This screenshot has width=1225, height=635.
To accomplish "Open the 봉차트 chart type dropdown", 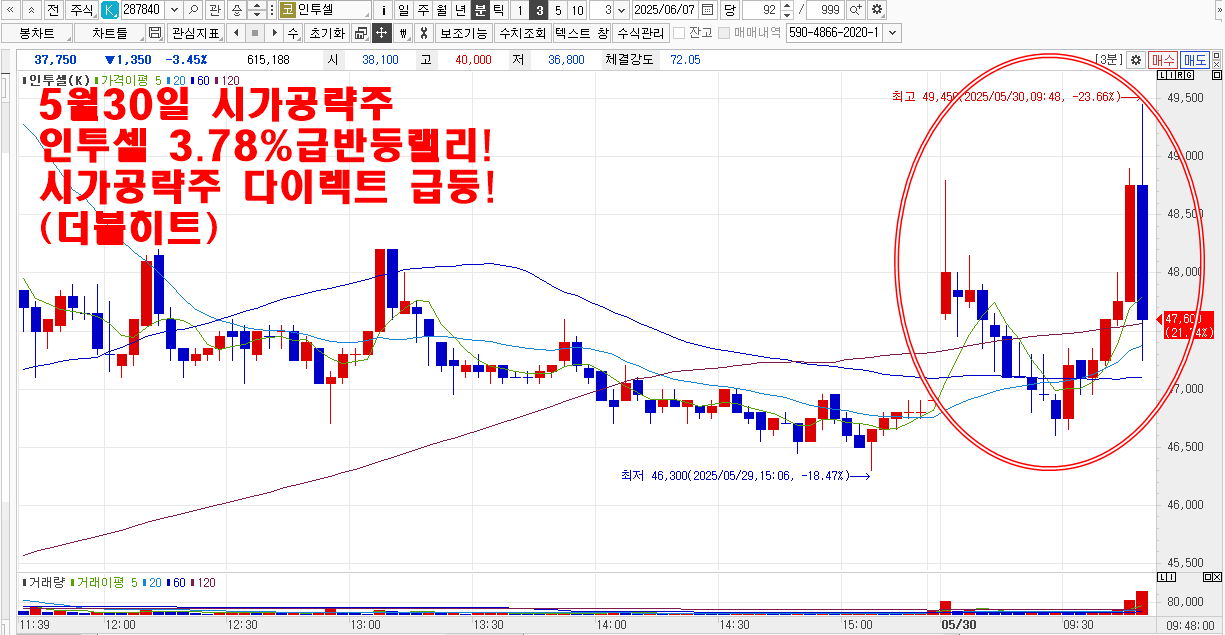I will (39, 33).
